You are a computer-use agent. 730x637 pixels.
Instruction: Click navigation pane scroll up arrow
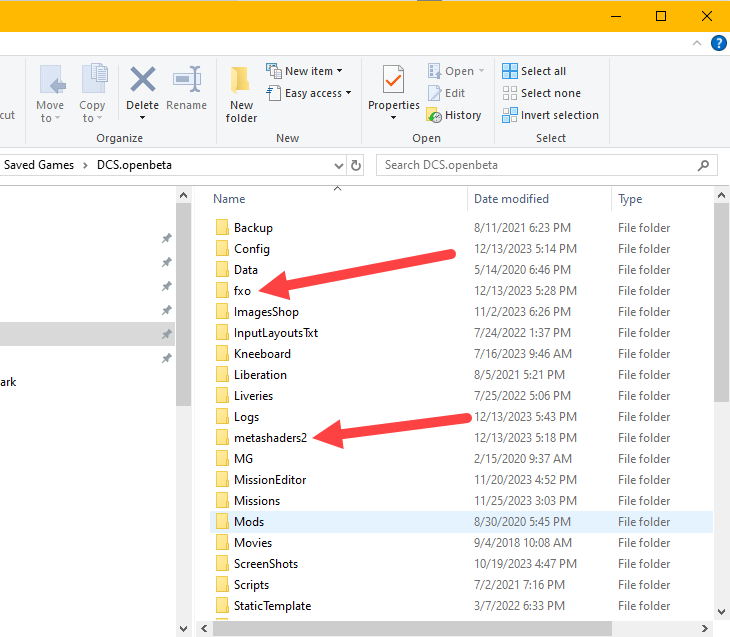click(x=183, y=196)
